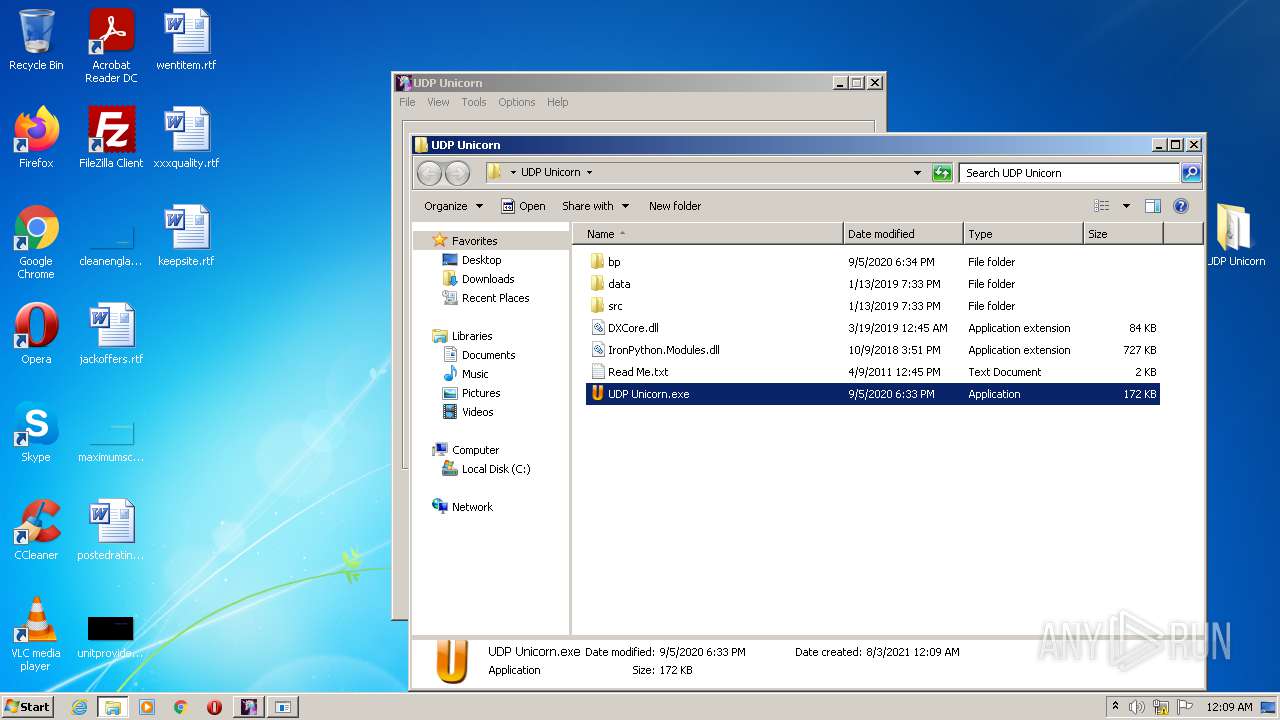Sort by Name column header
Image resolution: width=1280 pixels, height=720 pixels.
click(708, 234)
